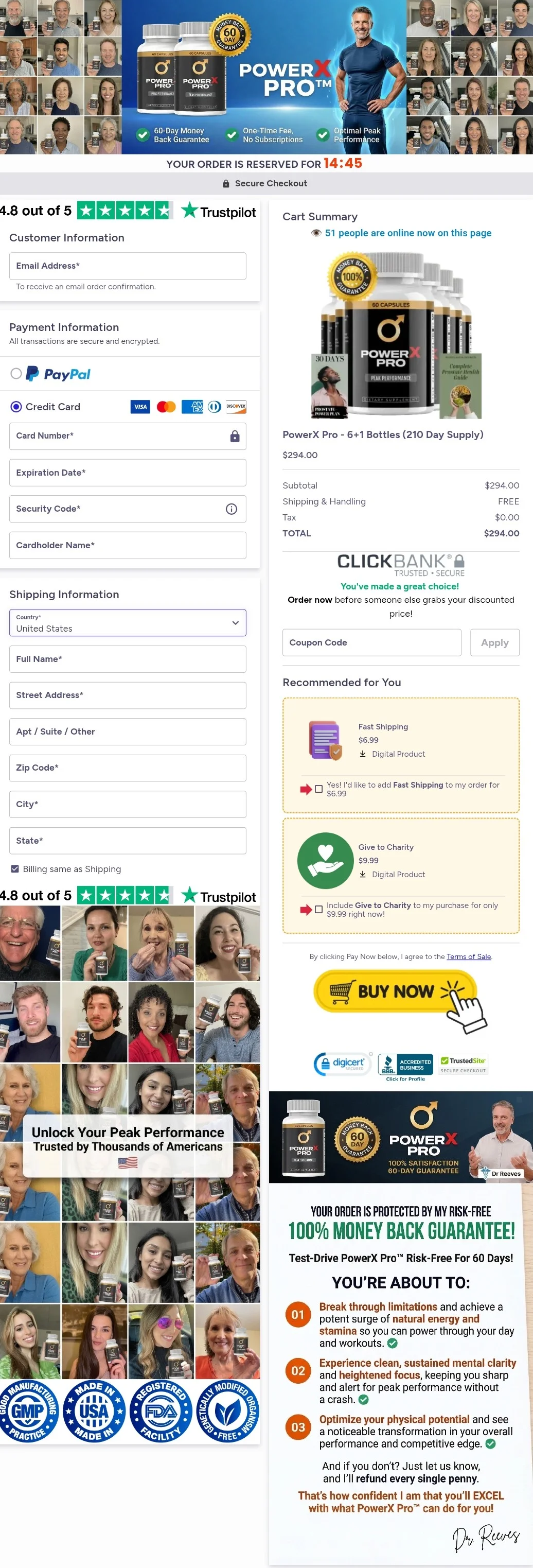Image resolution: width=533 pixels, height=1568 pixels.
Task: Click the TrustedSite secure checkout badge
Action: point(464,1064)
